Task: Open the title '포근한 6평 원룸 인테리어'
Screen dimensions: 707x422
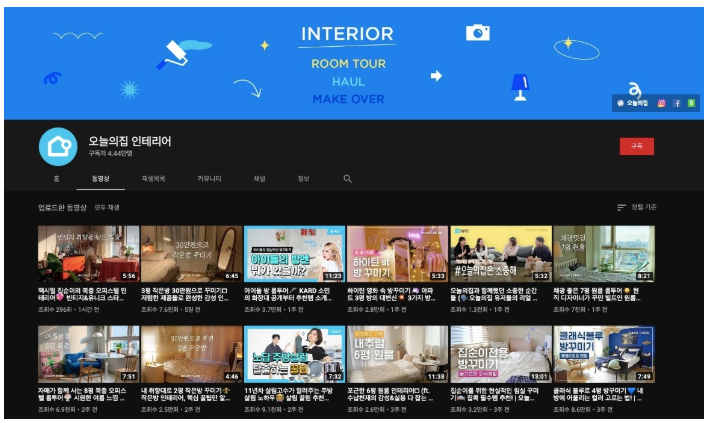Action: (x=390, y=394)
